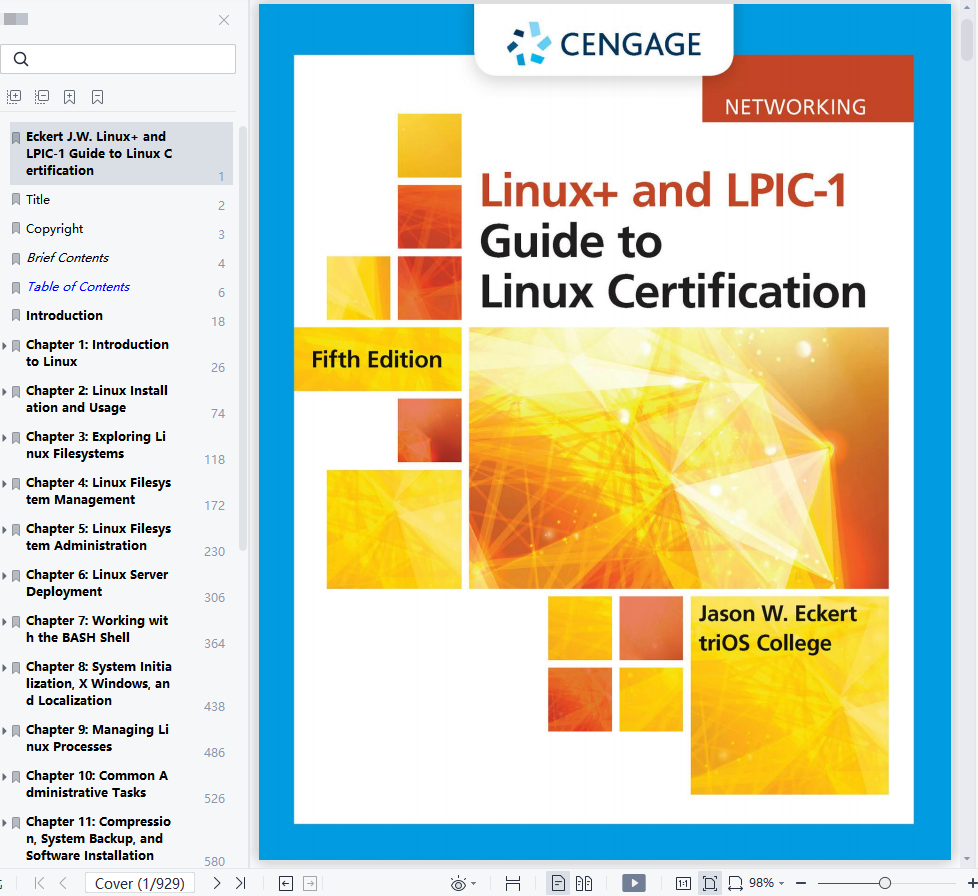This screenshot has height=896, width=978.
Task: Click the zoom in plus button
Action: pyautogui.click(x=972, y=883)
